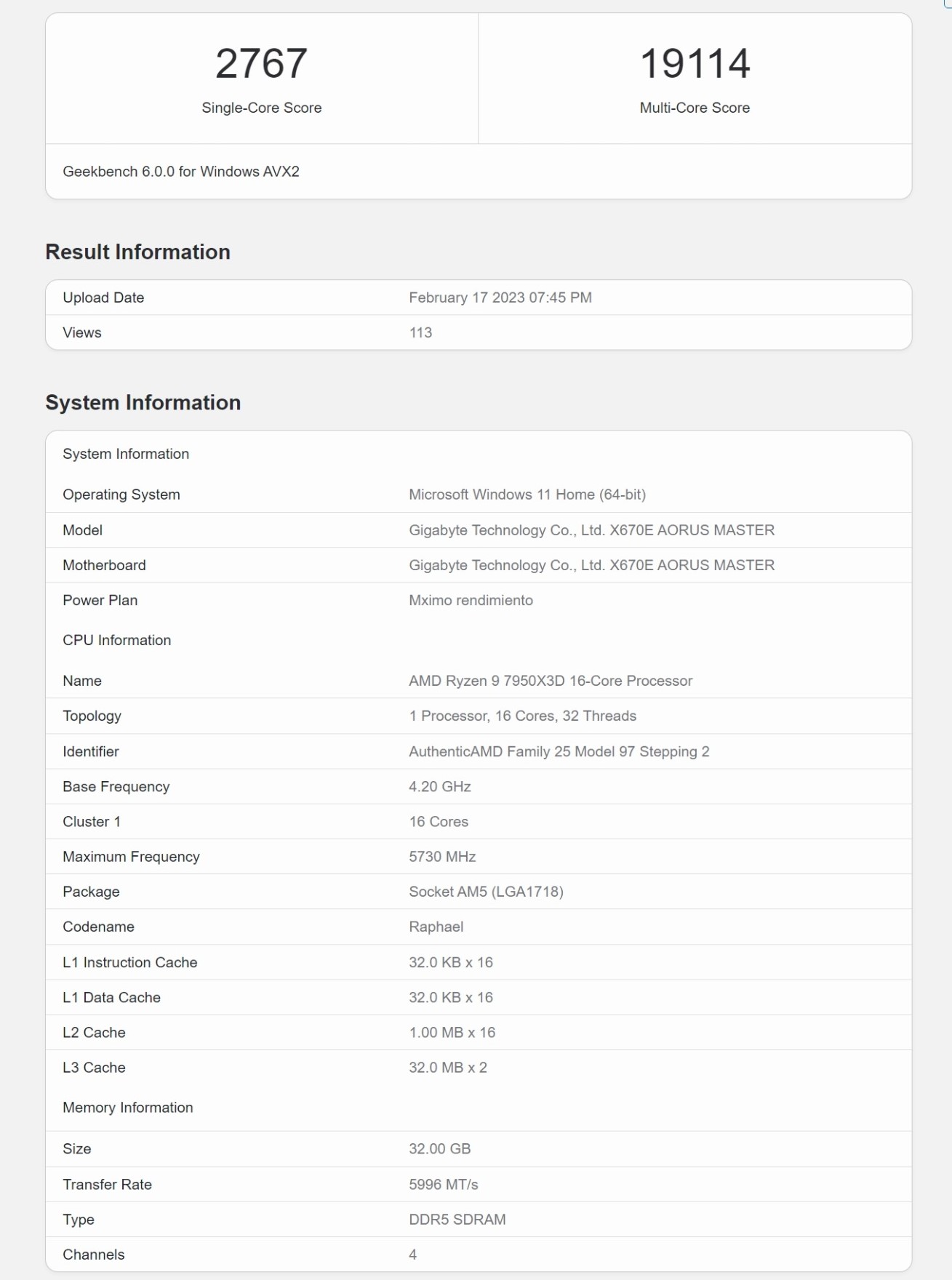Click the L1 Instruction Cache label
The width and height of the screenshot is (952, 1280).
(130, 962)
